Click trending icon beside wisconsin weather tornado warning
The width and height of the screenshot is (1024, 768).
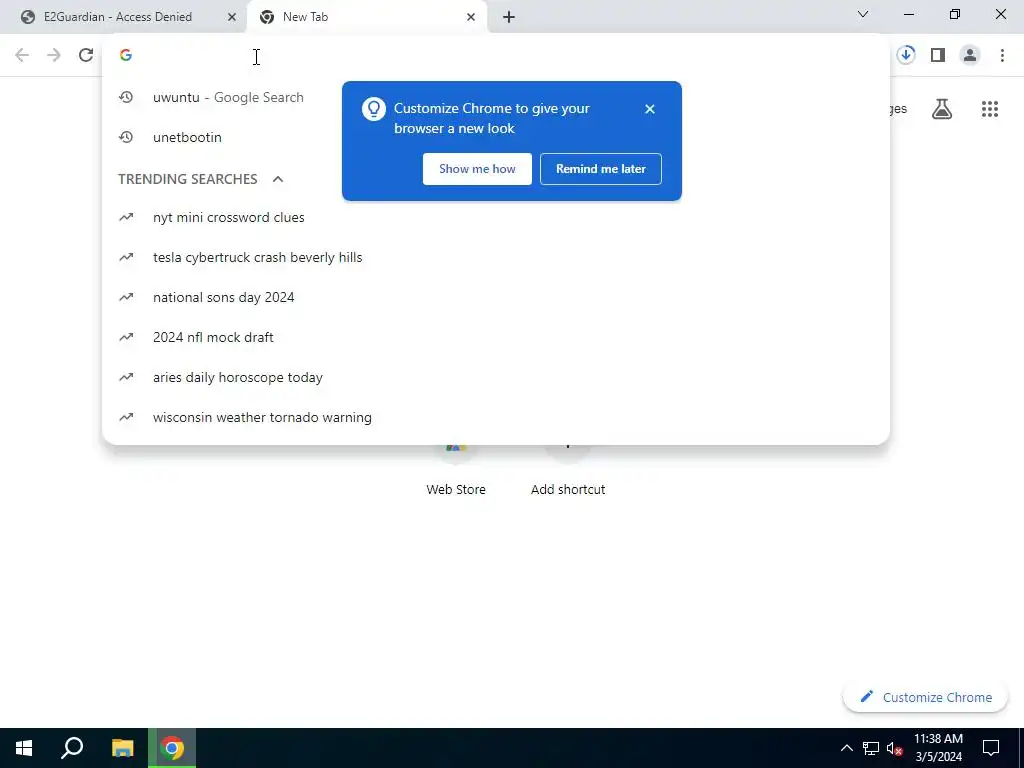pyautogui.click(x=126, y=417)
